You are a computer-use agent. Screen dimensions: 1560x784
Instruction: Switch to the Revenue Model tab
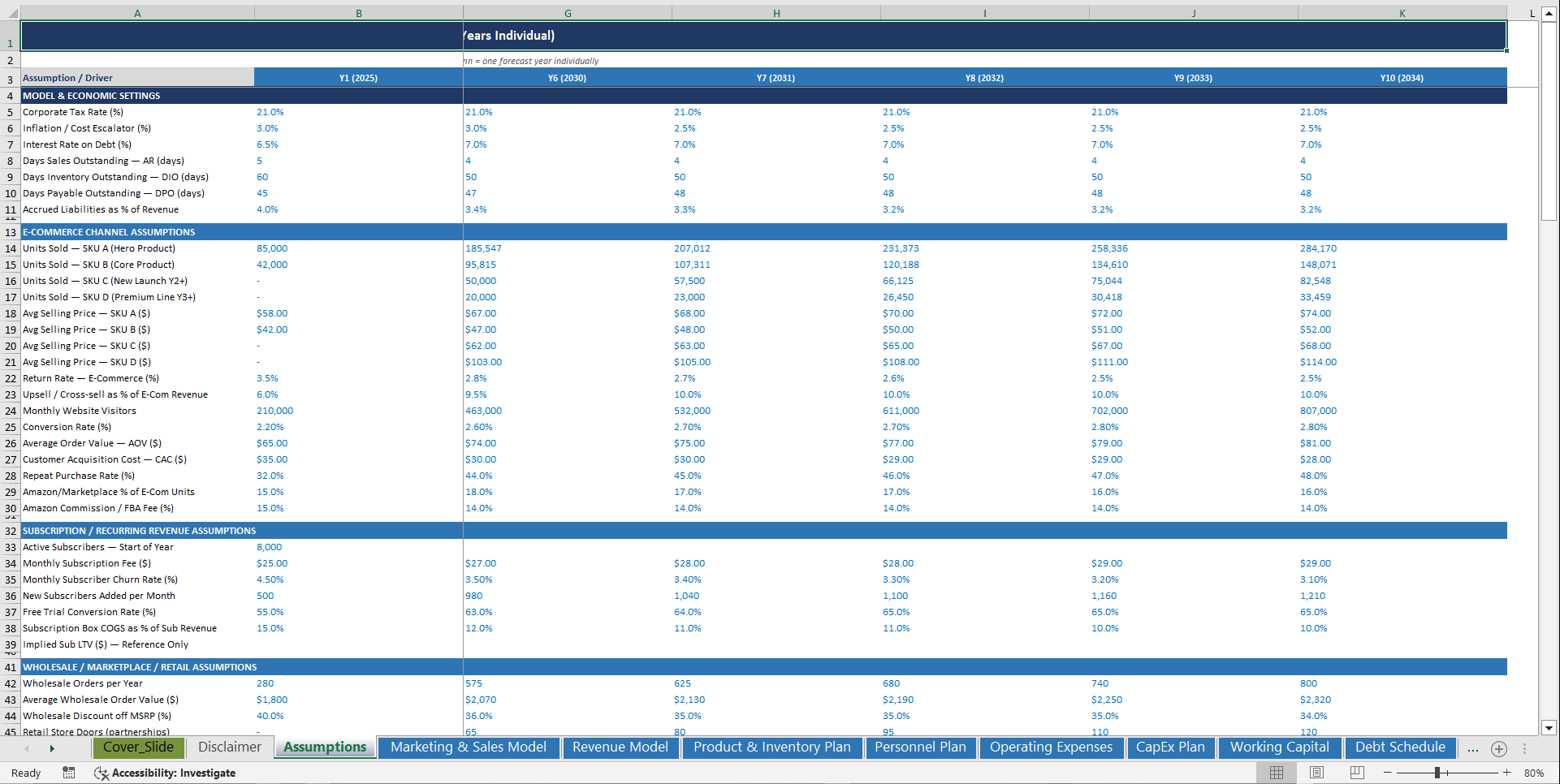(x=620, y=747)
